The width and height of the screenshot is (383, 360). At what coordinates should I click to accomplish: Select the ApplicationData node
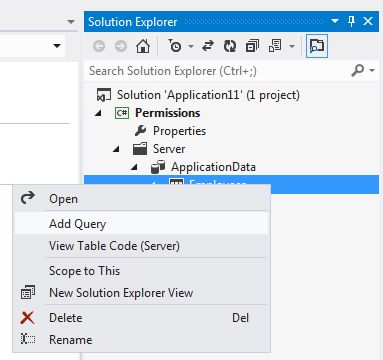coord(213,167)
